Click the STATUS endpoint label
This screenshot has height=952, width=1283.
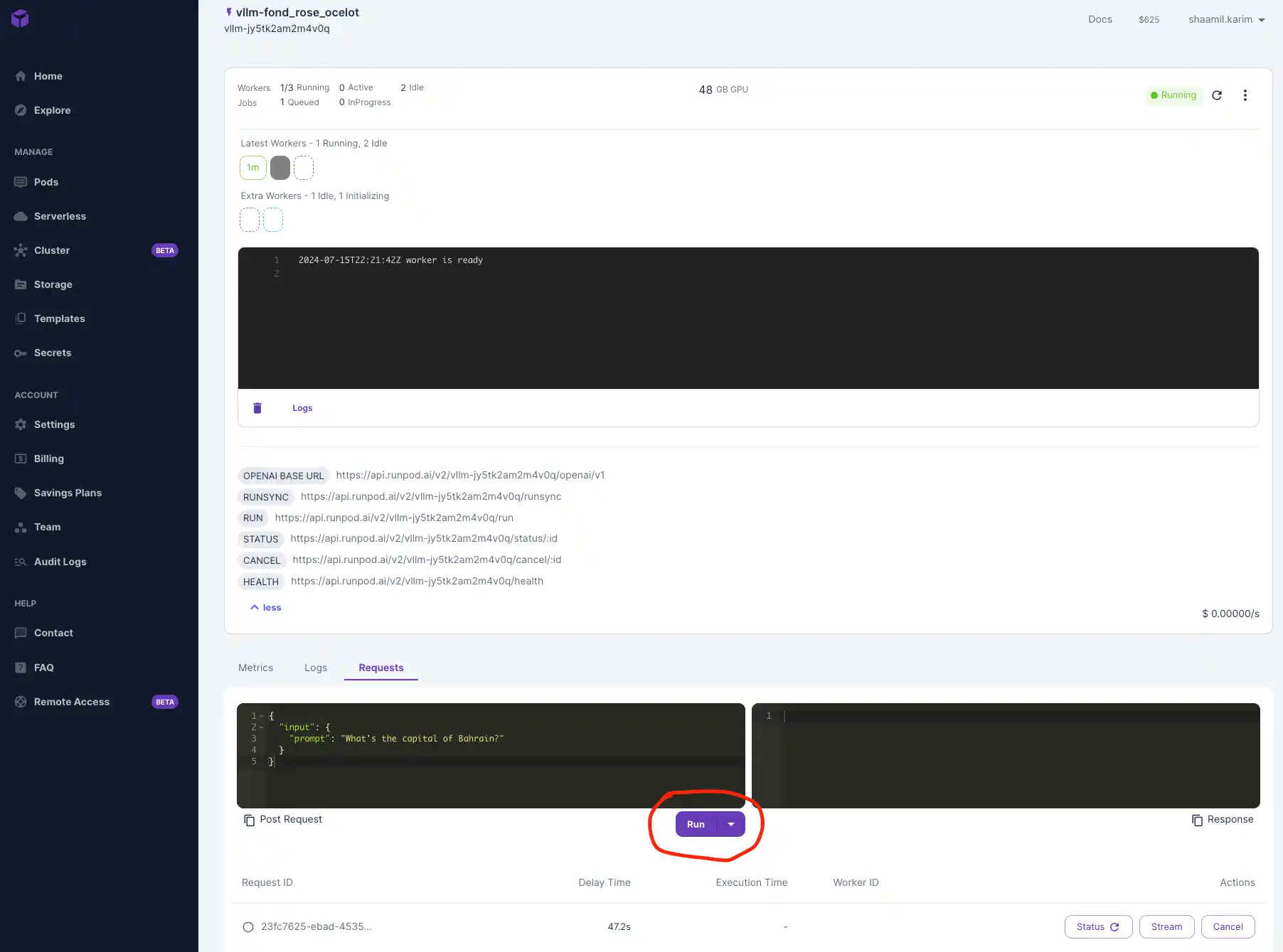pos(260,539)
